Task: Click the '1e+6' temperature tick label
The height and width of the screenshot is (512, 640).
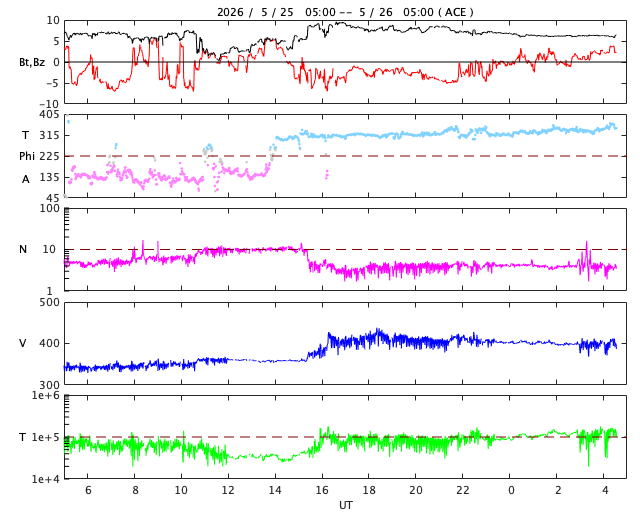Action: tap(46, 395)
